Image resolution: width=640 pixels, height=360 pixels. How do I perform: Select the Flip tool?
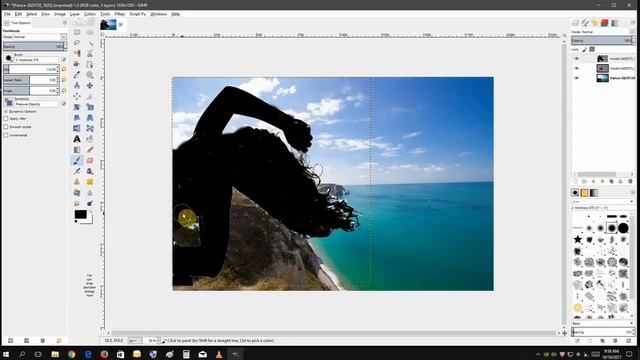click(x=77, y=128)
